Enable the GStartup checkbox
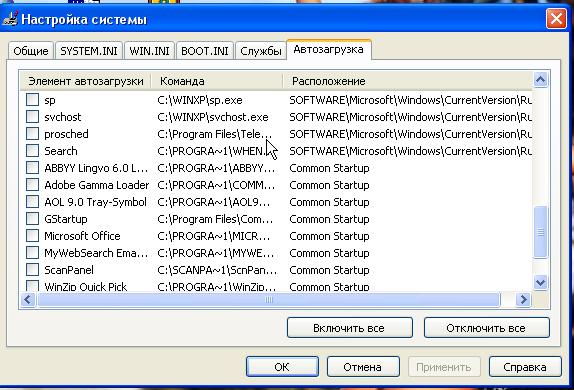The width and height of the screenshot is (574, 390). click(33, 219)
